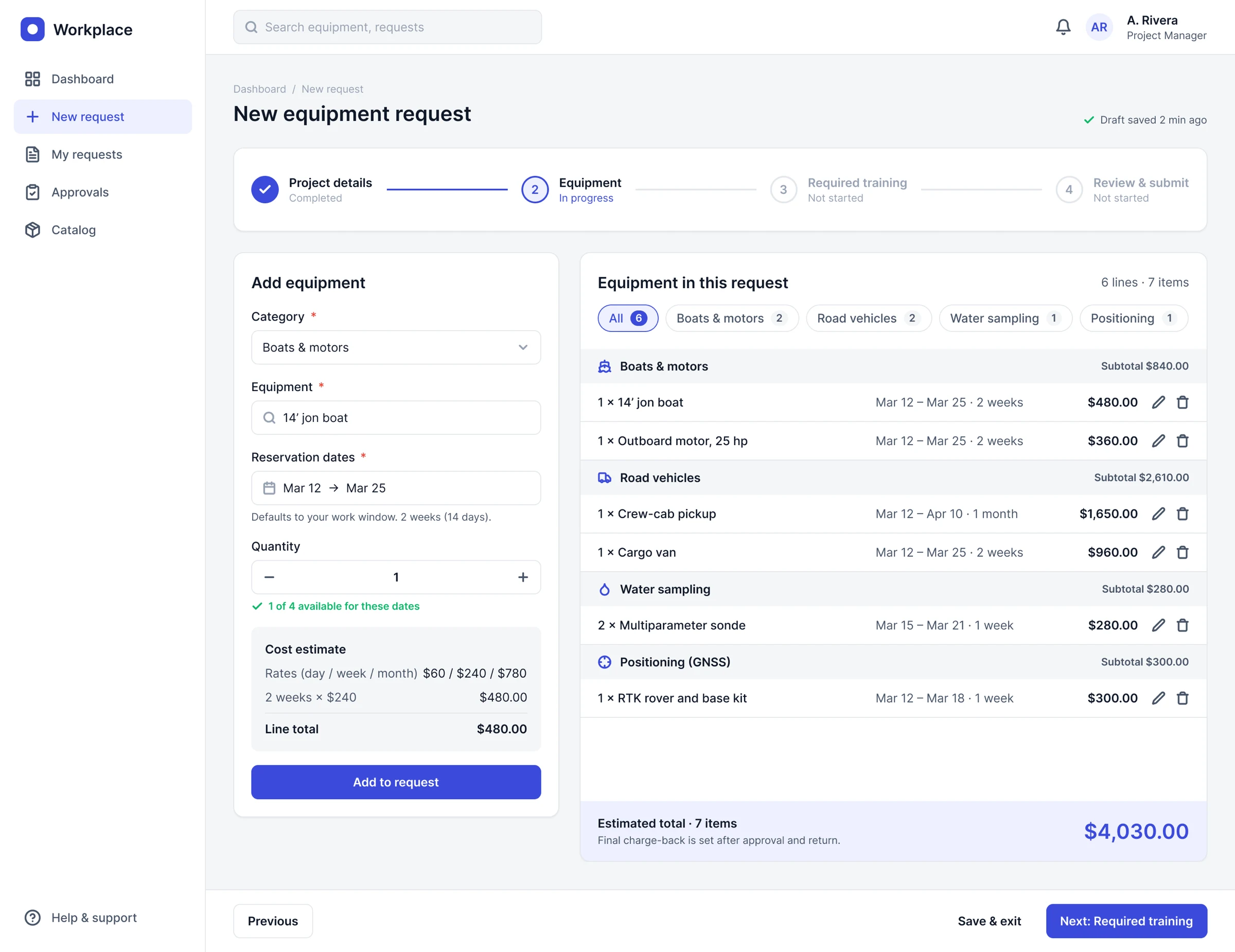Click the Dashboard breadcrumb link
The height and width of the screenshot is (952, 1235).
(259, 89)
